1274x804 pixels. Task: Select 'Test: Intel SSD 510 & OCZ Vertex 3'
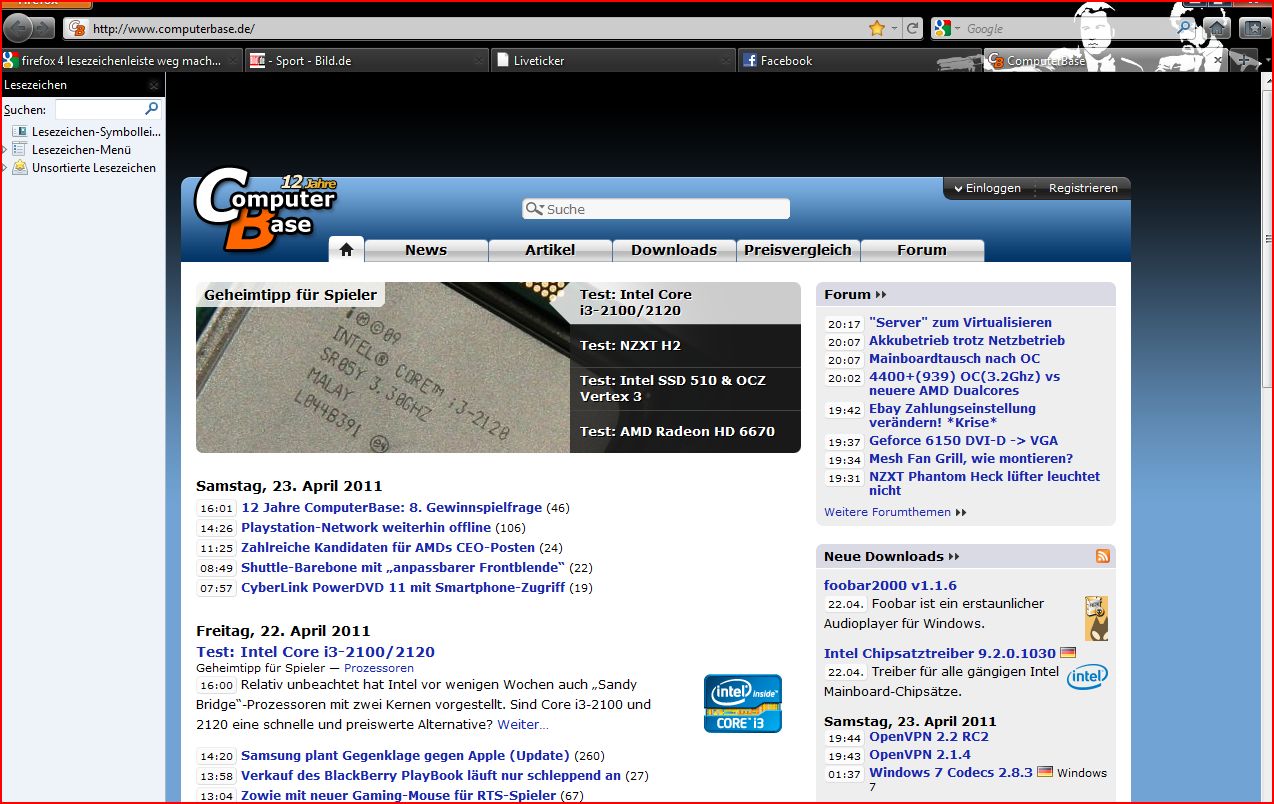[x=686, y=388]
